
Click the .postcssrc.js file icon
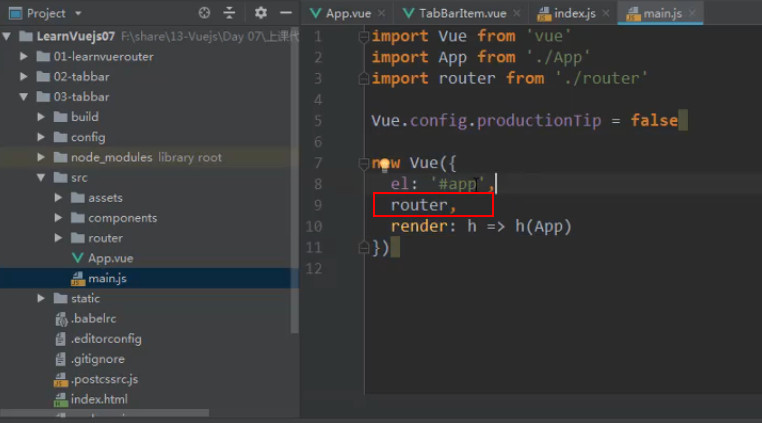pyautogui.click(x=61, y=379)
